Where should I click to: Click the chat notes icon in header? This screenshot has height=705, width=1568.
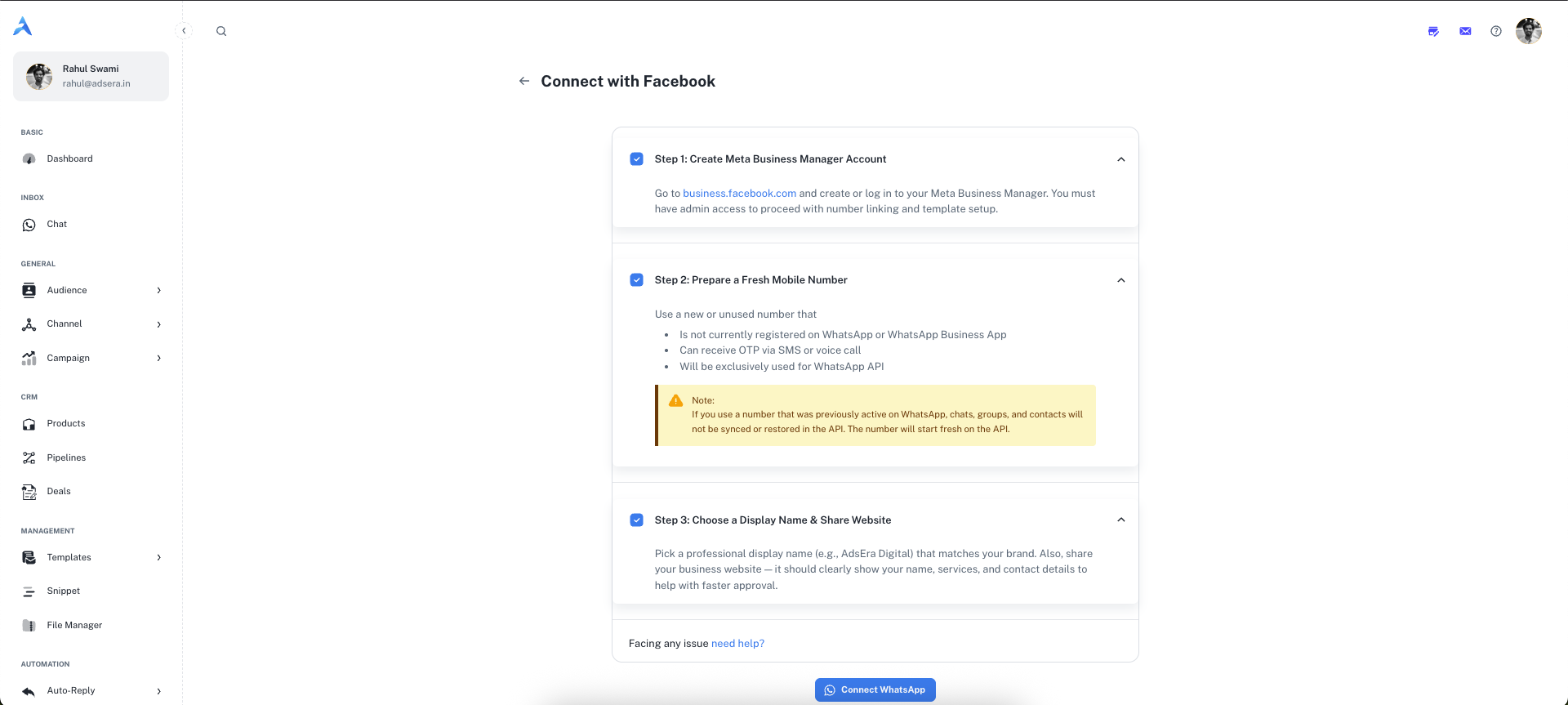(x=1433, y=31)
